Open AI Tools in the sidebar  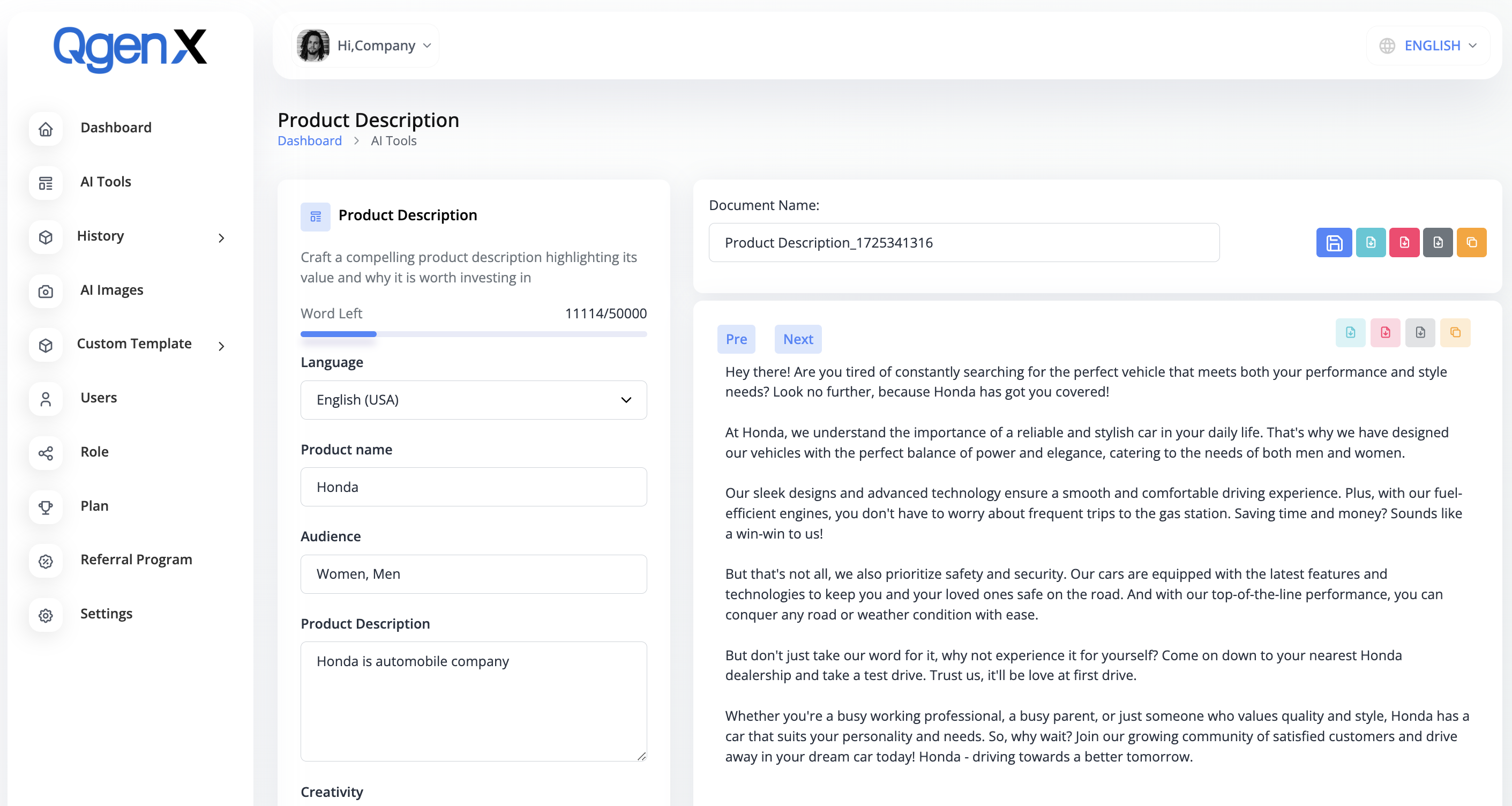106,181
